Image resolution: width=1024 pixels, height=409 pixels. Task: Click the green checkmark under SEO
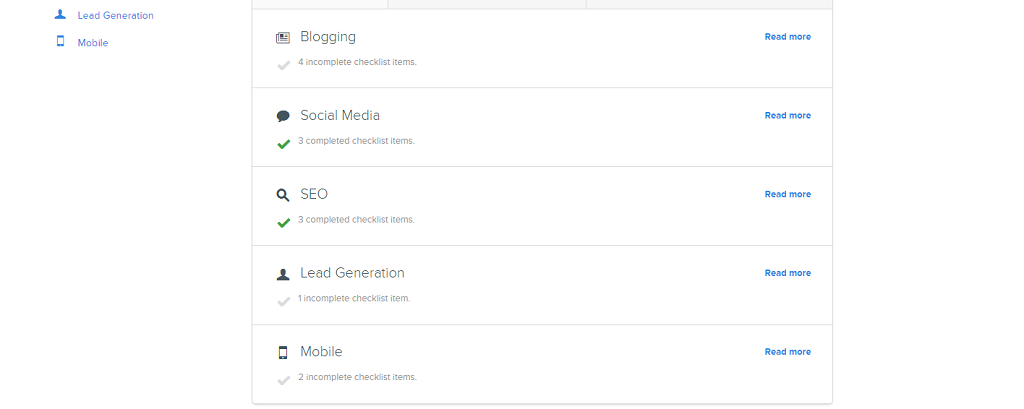283,223
